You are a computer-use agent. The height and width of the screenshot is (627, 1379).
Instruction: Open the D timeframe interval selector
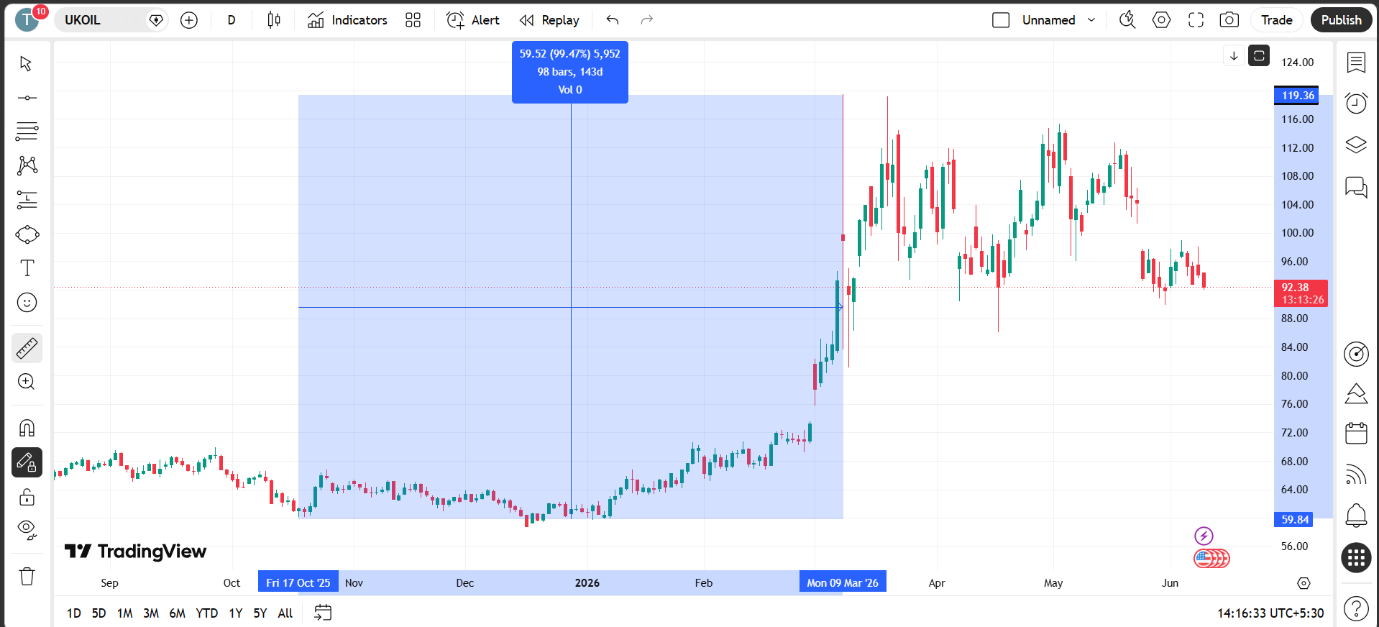[231, 20]
